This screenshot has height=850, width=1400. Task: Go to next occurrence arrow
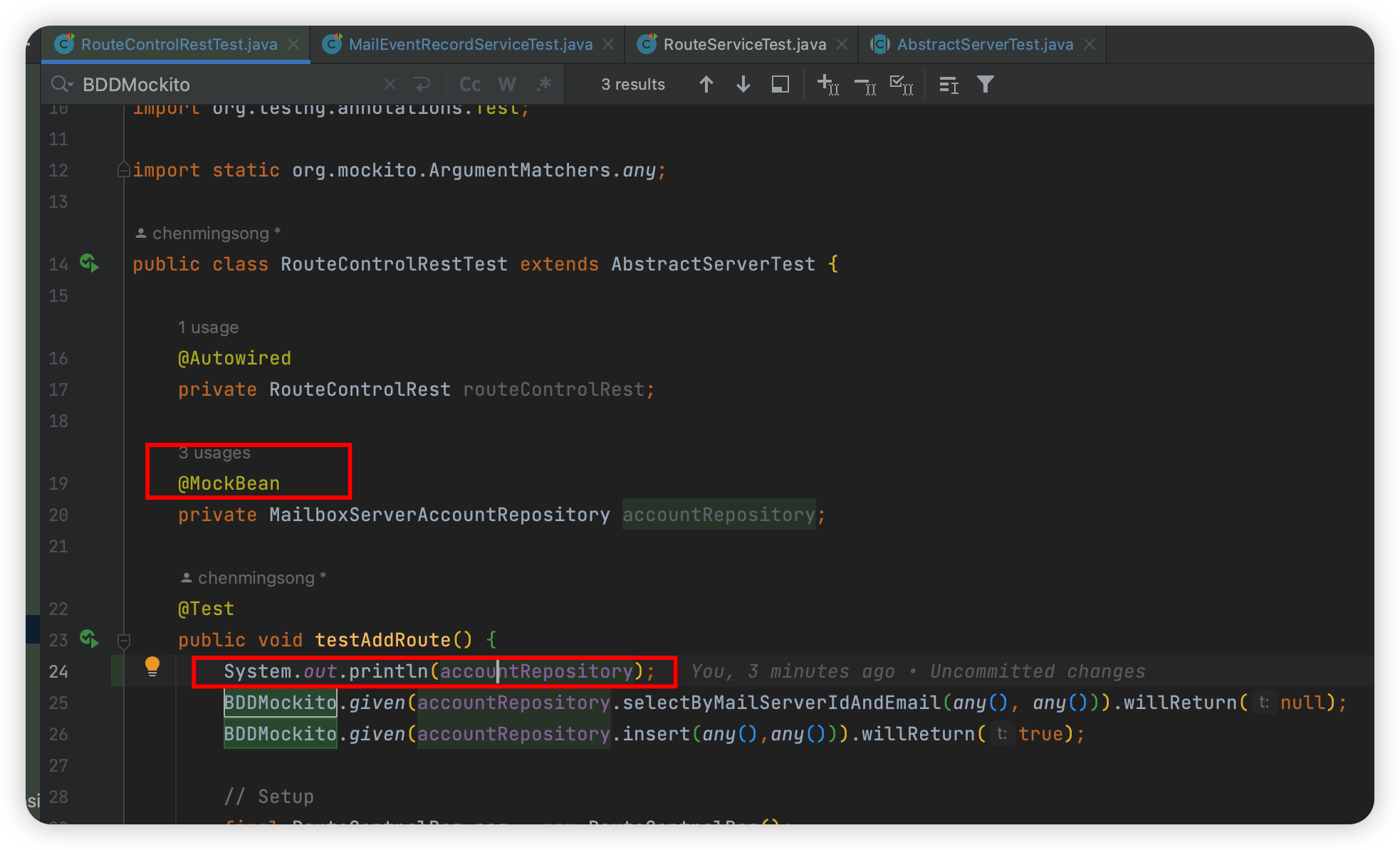(x=743, y=84)
